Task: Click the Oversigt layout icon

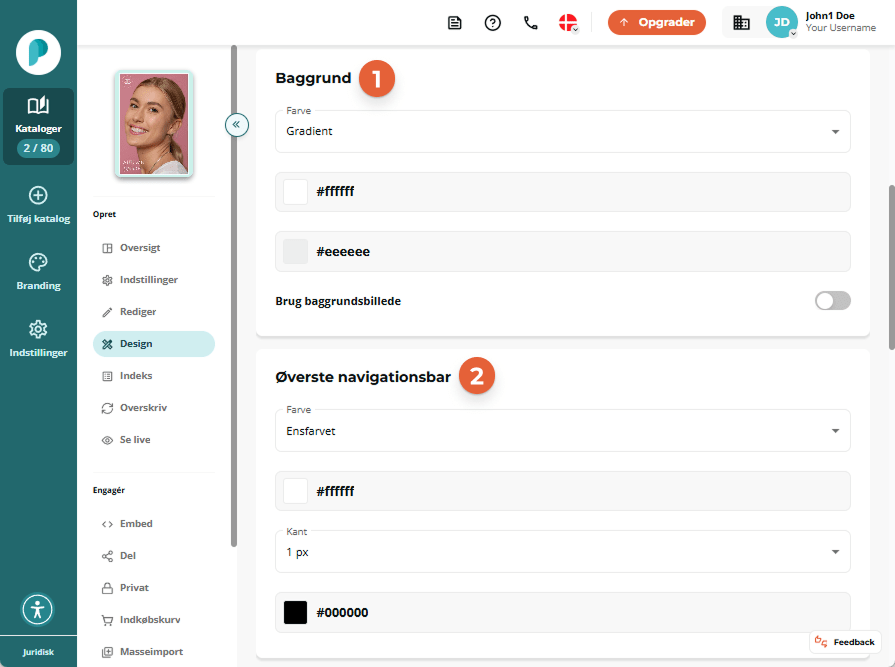Action: click(x=107, y=248)
